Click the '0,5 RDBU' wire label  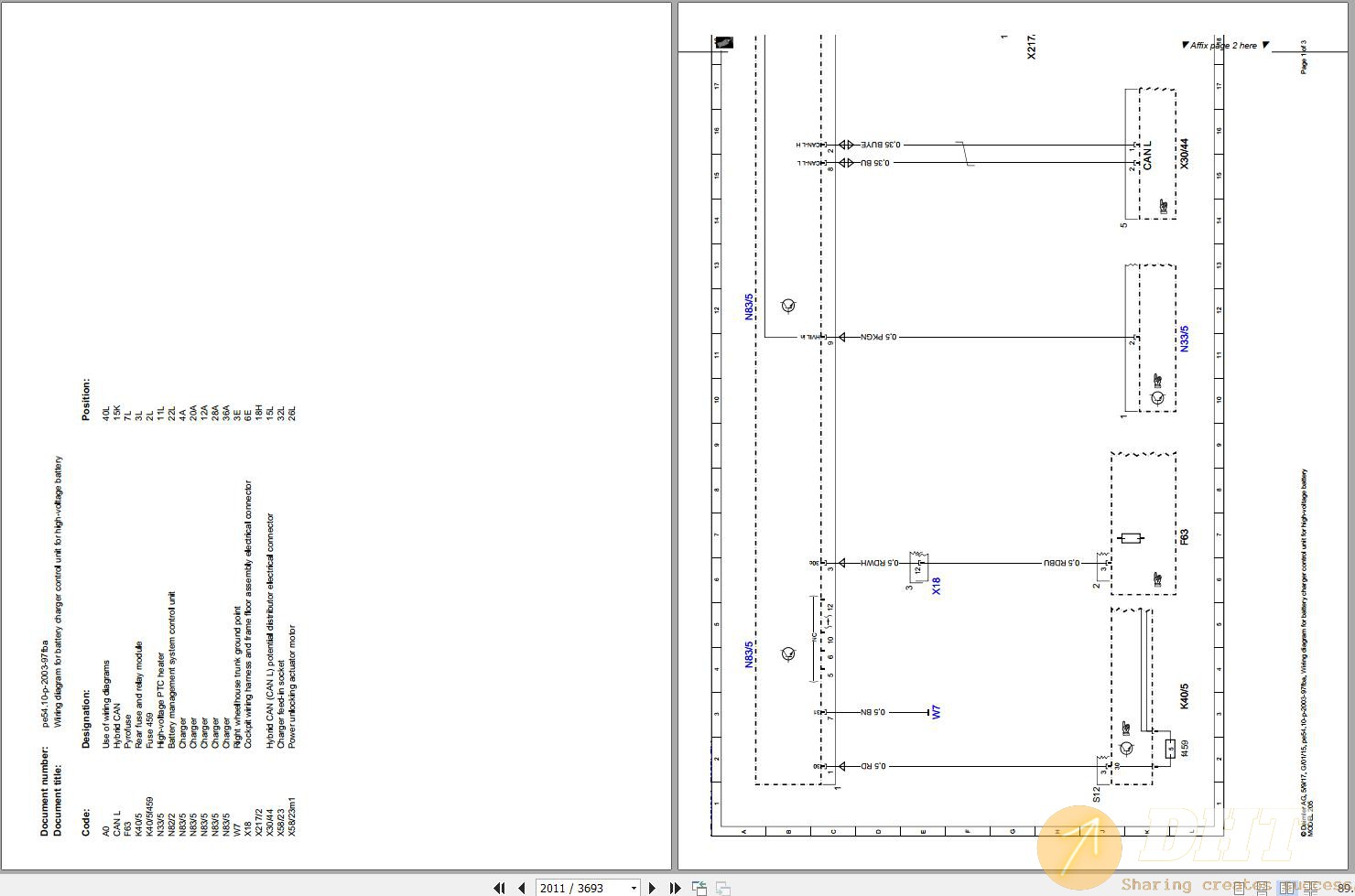(x=1061, y=563)
